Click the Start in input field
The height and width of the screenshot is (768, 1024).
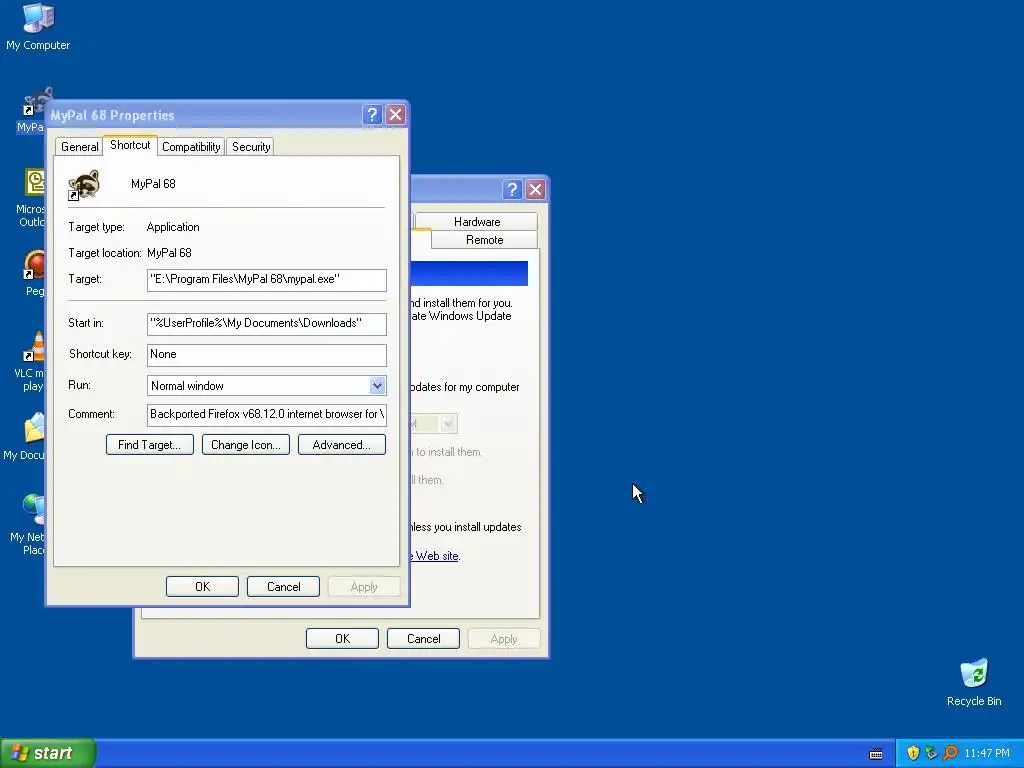[x=266, y=324]
